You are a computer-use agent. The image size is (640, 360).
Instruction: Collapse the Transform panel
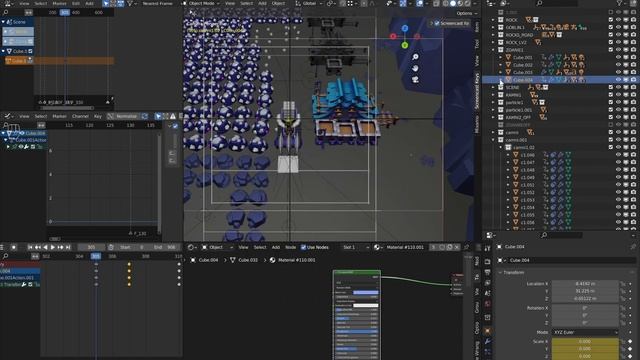click(500, 272)
